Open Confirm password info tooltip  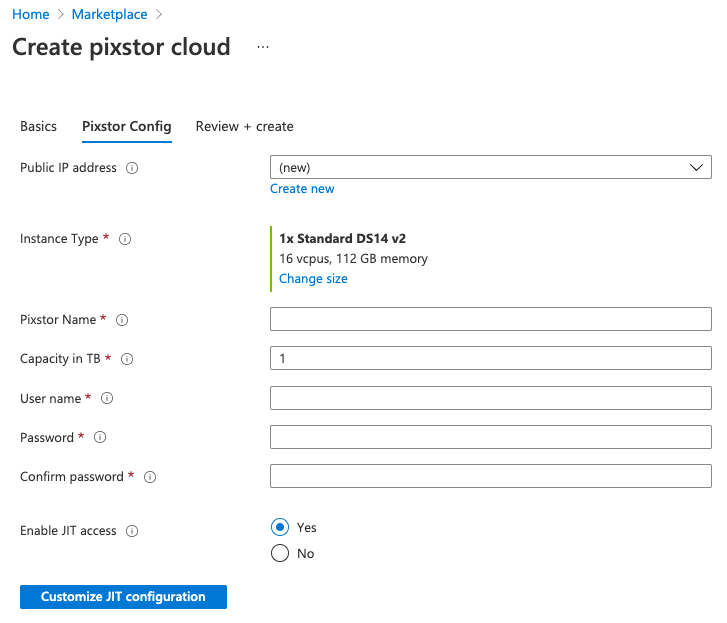pyautogui.click(x=150, y=477)
